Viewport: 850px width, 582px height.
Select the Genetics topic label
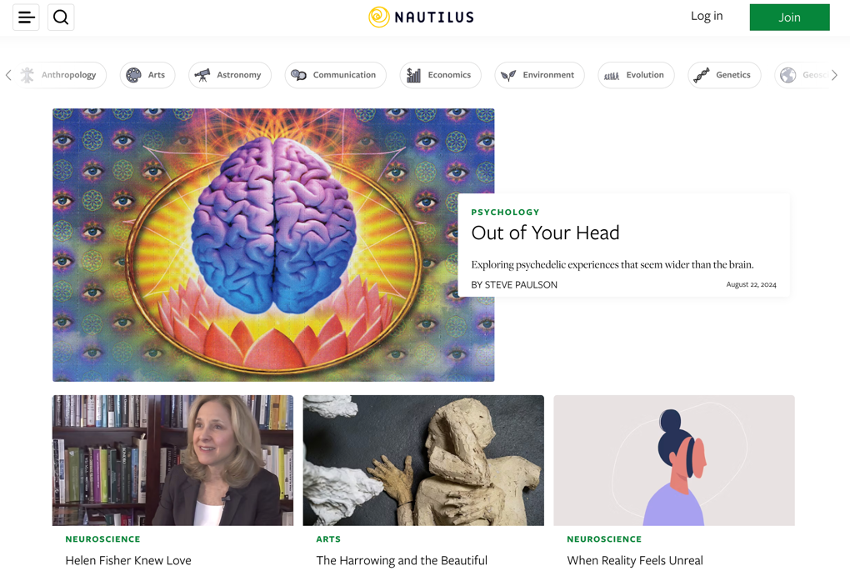[733, 75]
